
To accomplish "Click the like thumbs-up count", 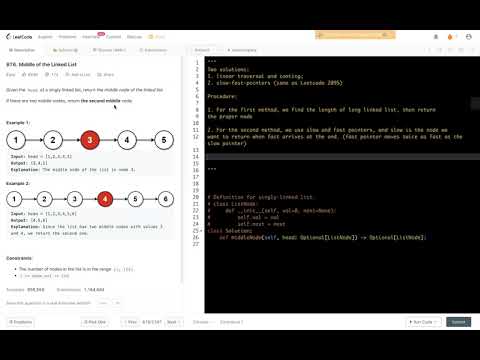I will click(x=30, y=75).
